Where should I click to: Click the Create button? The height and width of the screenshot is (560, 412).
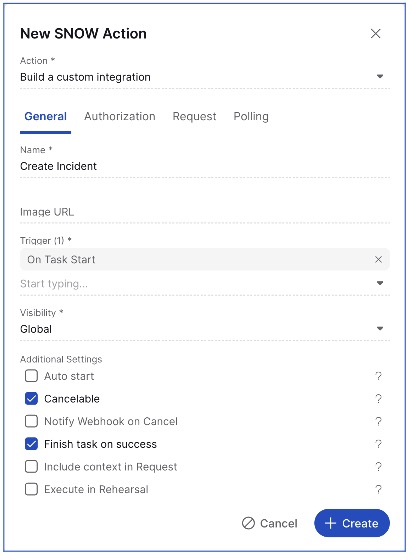tap(352, 523)
